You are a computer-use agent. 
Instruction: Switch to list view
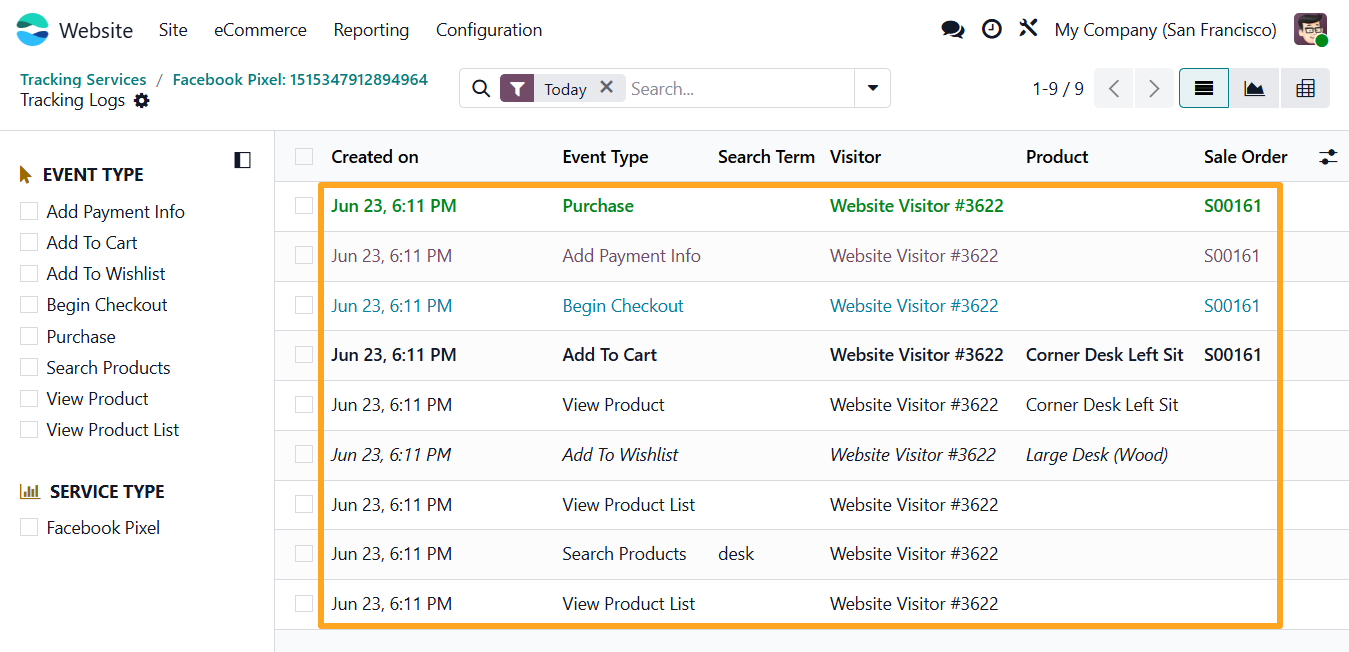[1204, 88]
